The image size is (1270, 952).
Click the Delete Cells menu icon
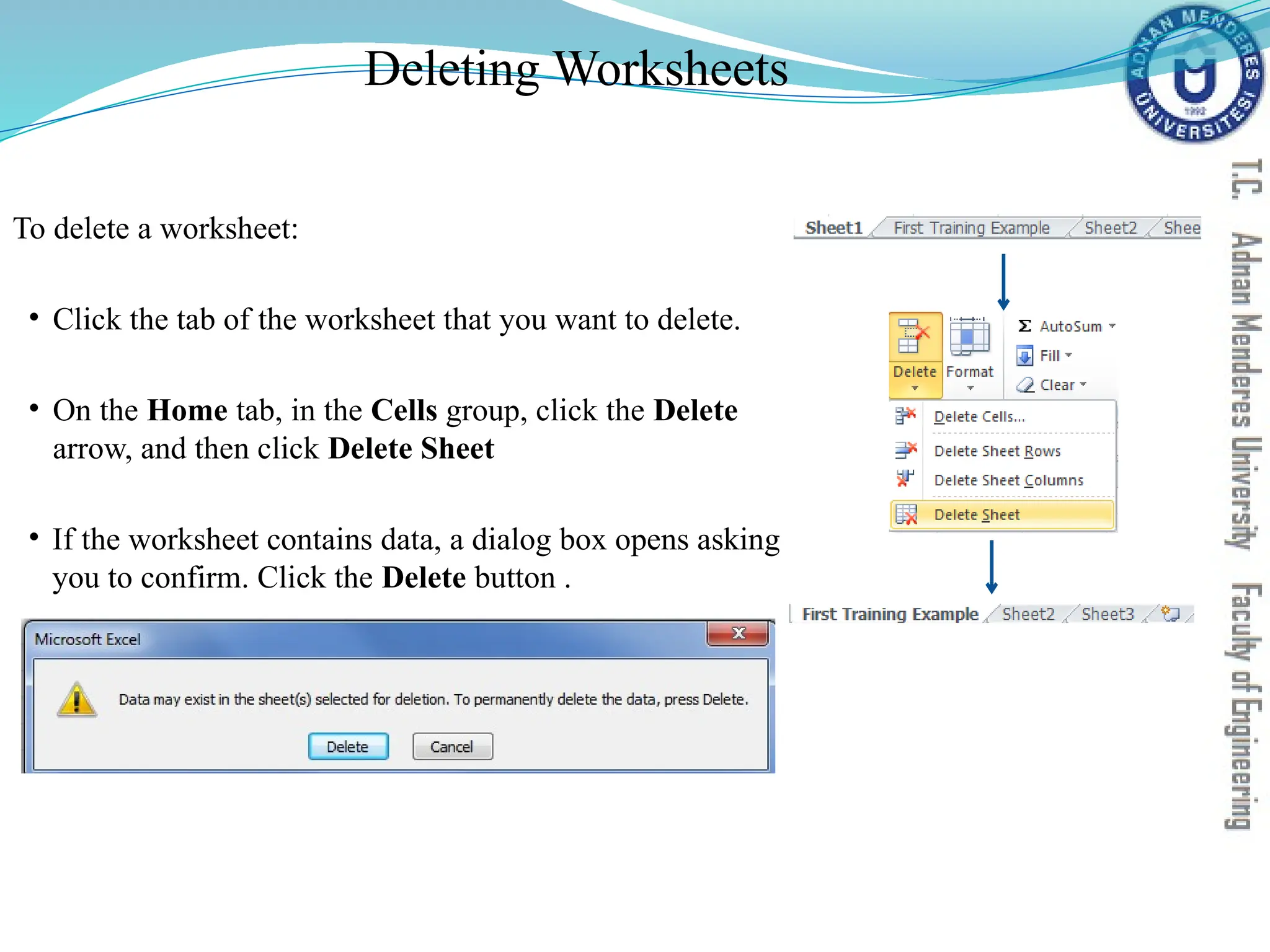pyautogui.click(x=905, y=415)
